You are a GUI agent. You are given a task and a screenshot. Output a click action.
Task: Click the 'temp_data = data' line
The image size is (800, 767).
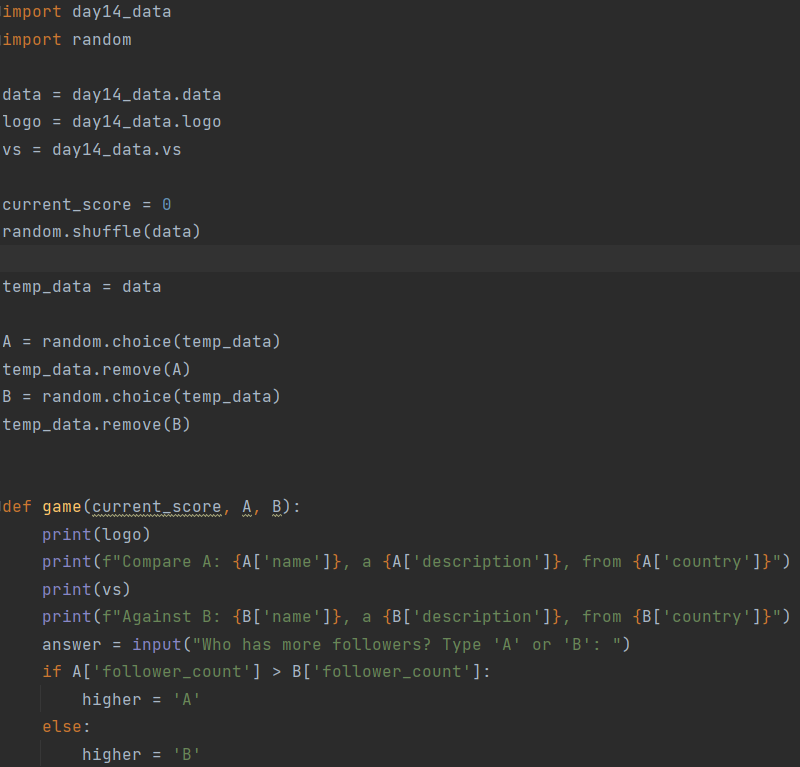click(82, 287)
